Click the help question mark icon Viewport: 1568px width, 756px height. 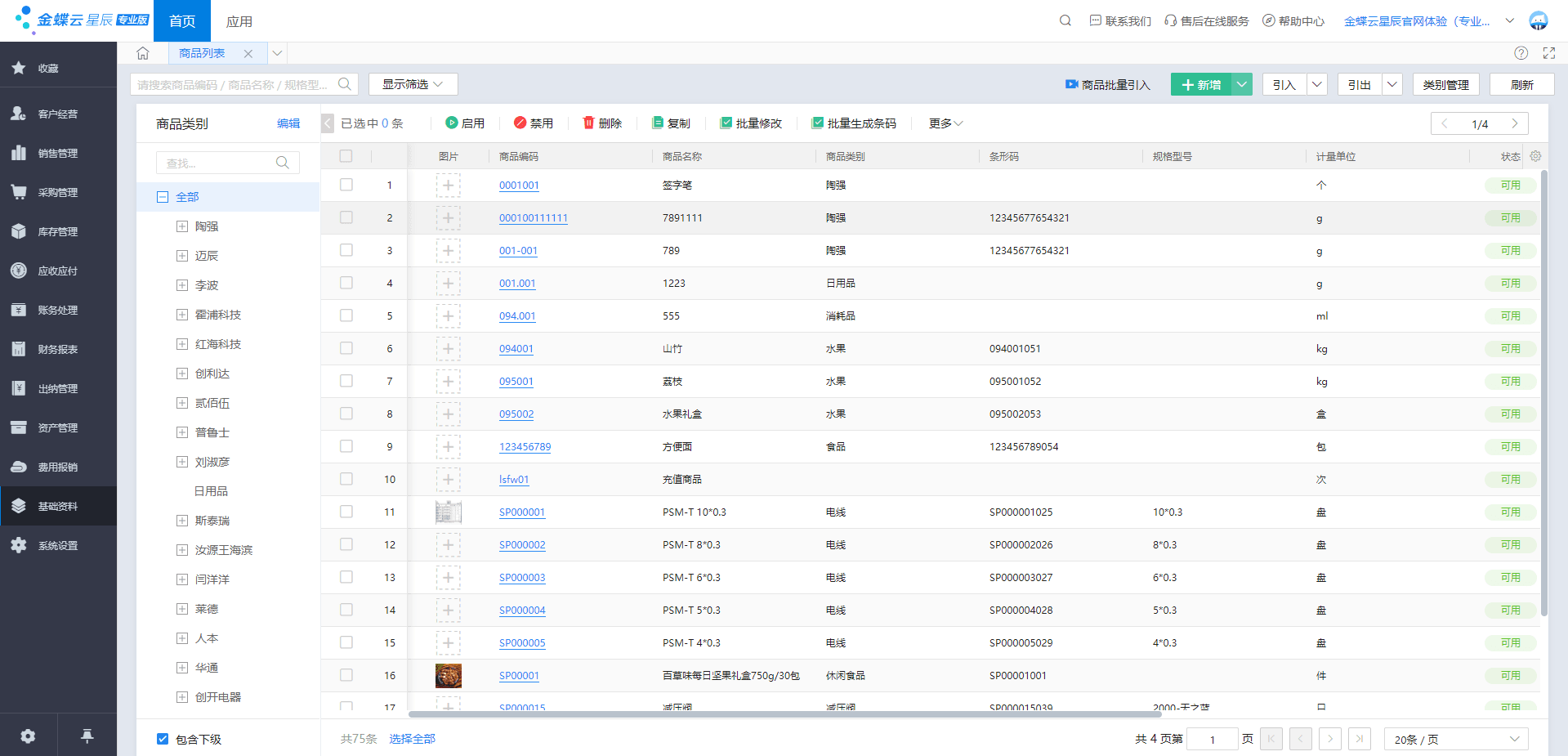1521,53
